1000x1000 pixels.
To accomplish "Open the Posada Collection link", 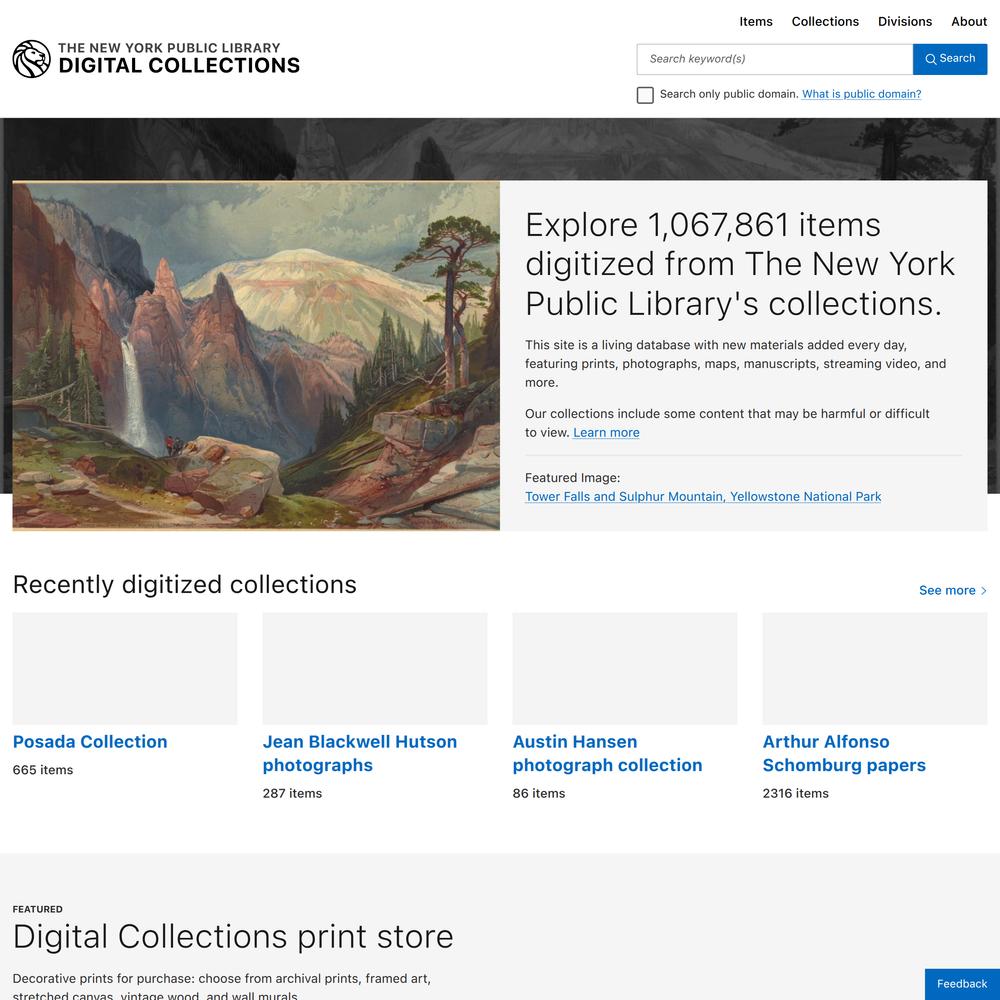I will [90, 742].
